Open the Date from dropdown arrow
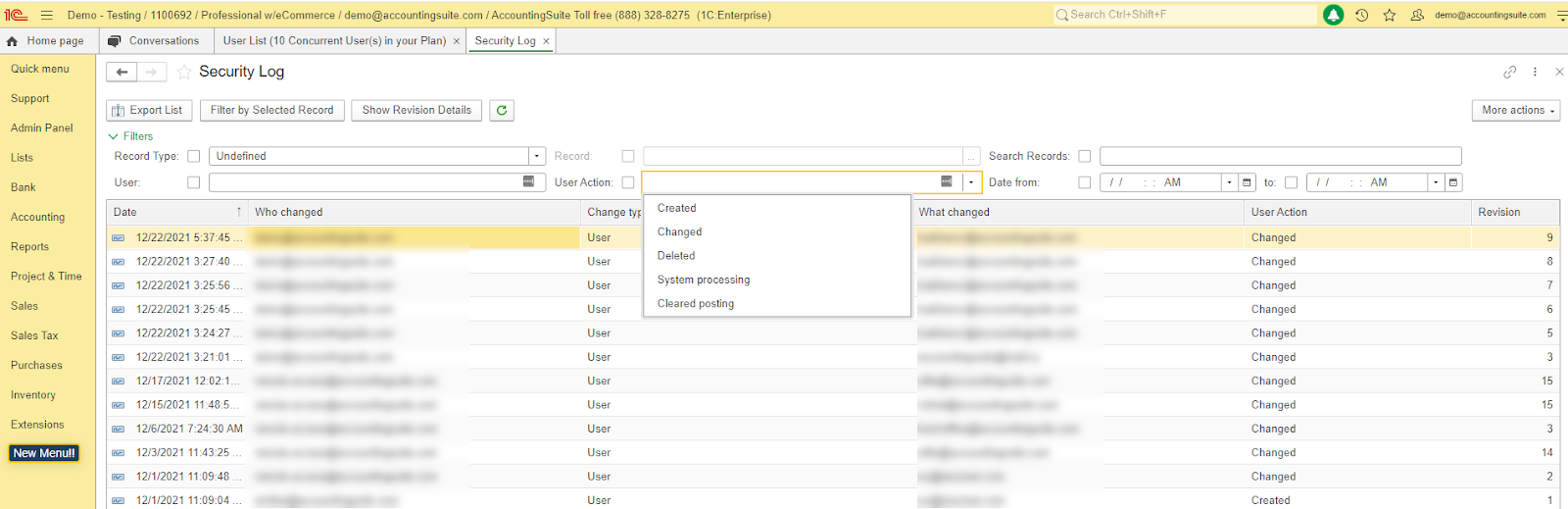1568x509 pixels. (1229, 182)
